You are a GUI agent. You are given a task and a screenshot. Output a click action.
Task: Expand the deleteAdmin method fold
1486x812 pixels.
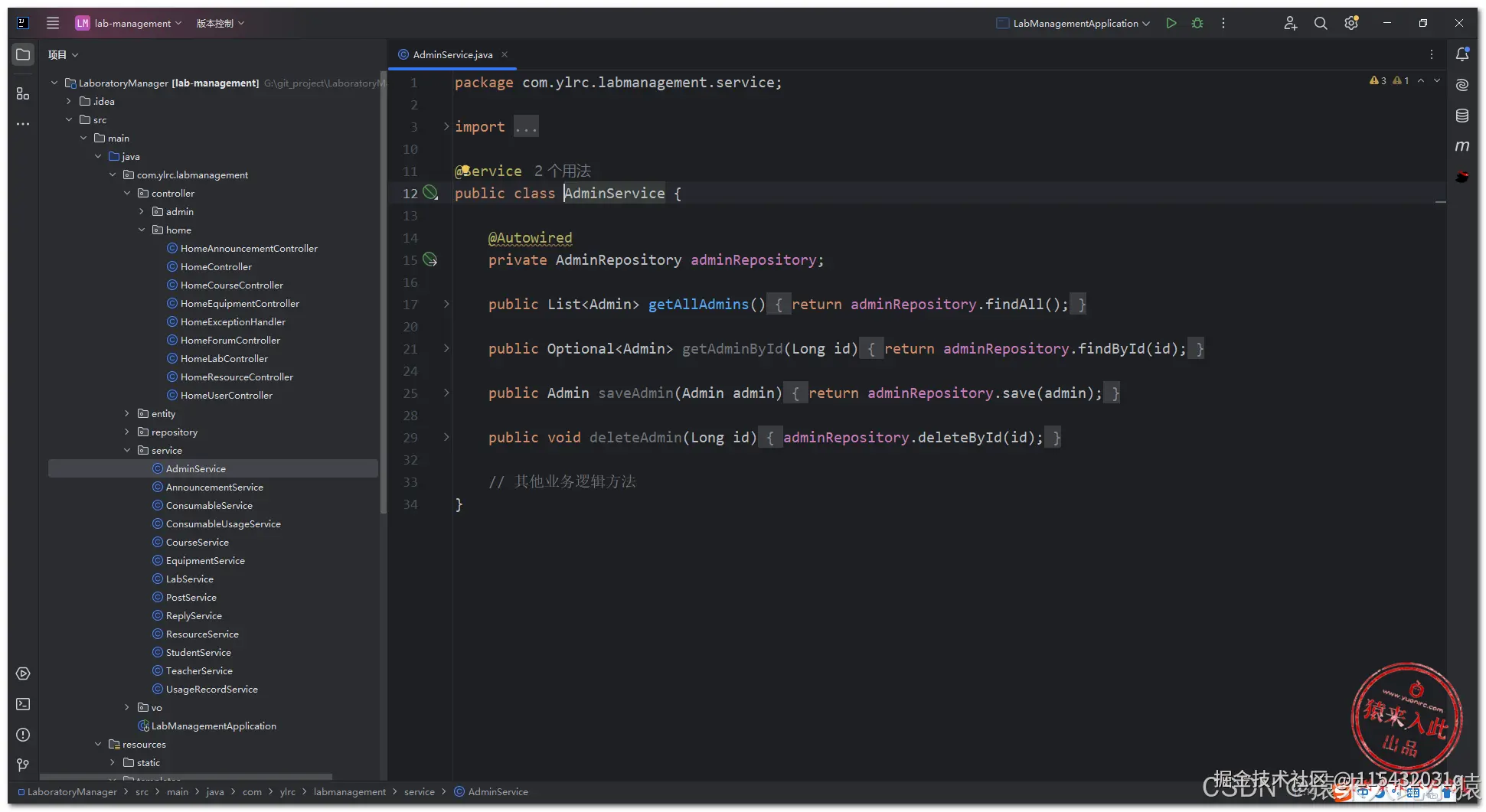click(x=446, y=437)
